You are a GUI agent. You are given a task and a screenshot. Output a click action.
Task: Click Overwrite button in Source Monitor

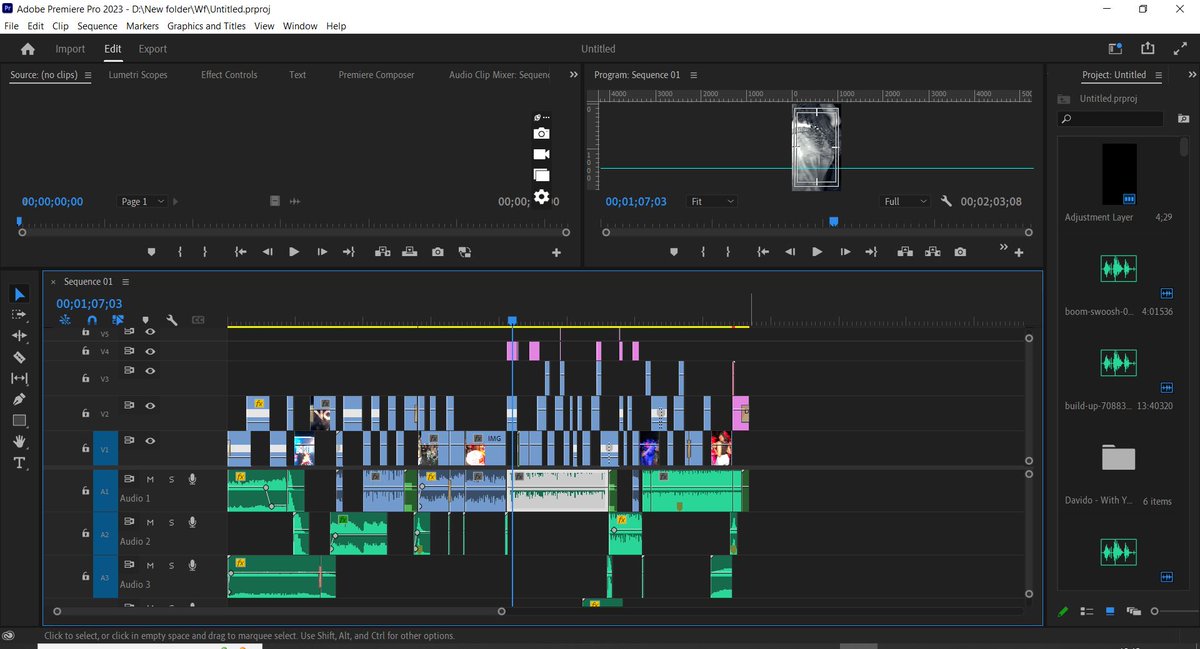pyautogui.click(x=409, y=252)
